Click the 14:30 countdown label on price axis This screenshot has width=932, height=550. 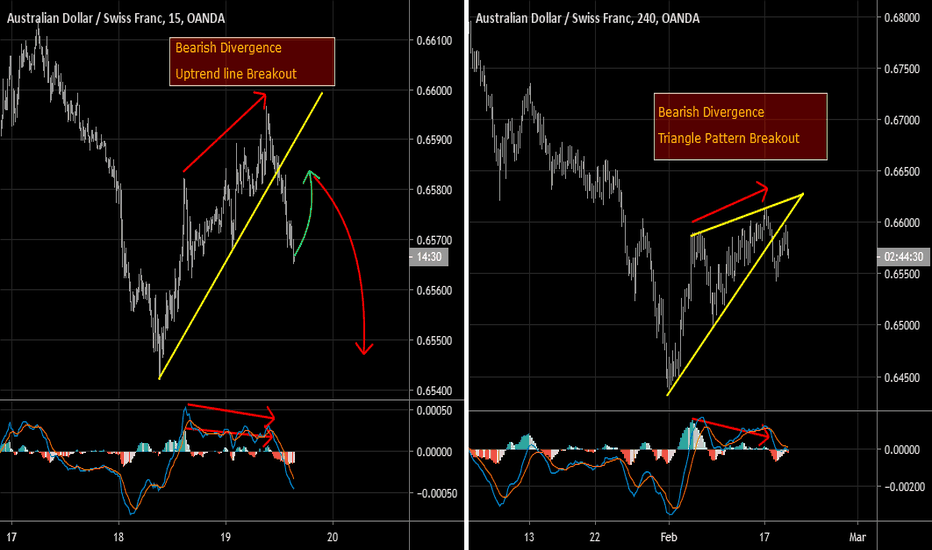click(429, 257)
